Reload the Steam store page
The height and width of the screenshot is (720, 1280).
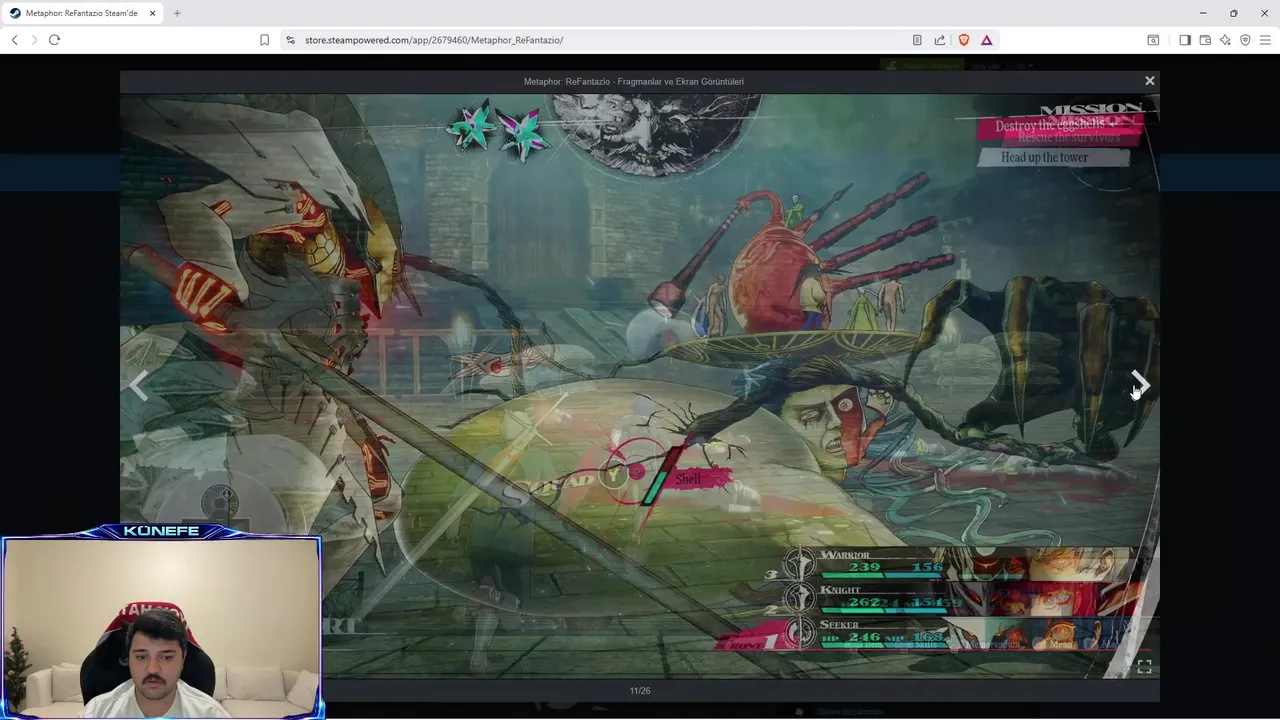pyautogui.click(x=54, y=40)
